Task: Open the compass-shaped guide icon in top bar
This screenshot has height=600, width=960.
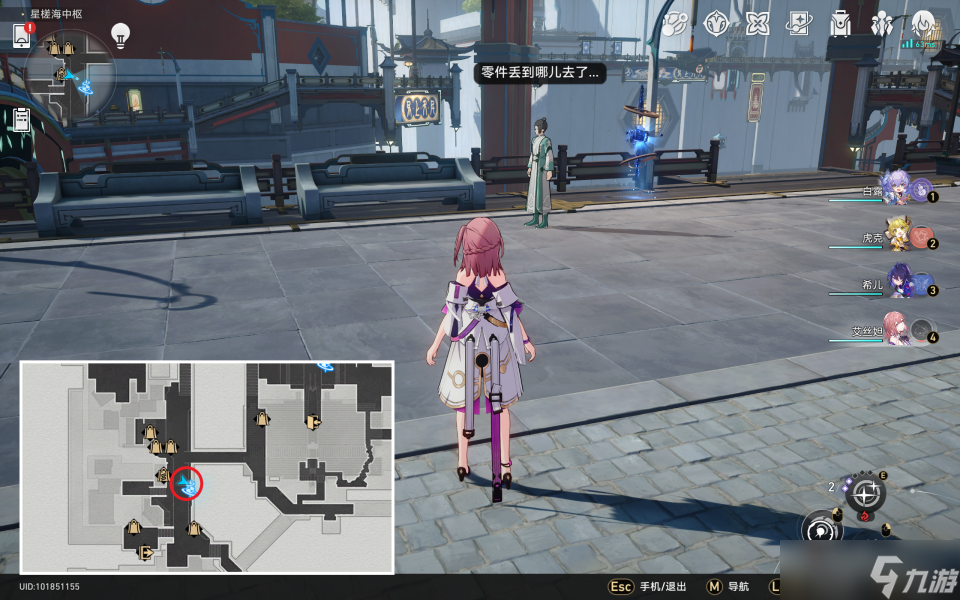Action: [x=715, y=23]
